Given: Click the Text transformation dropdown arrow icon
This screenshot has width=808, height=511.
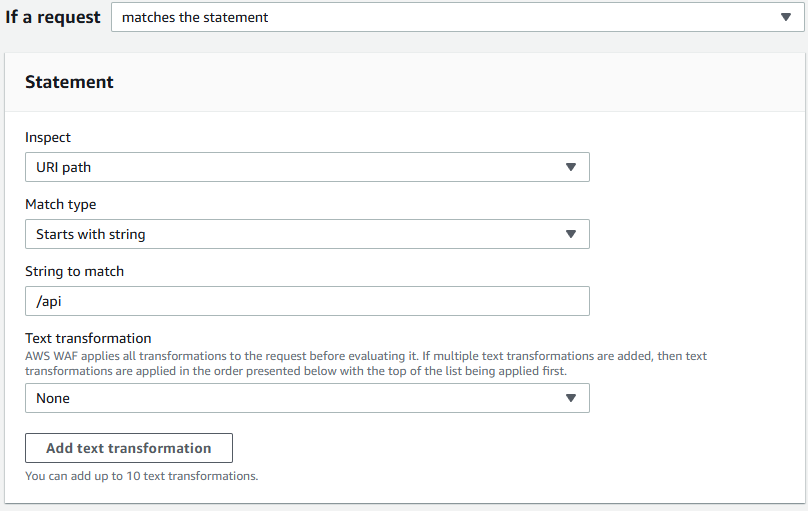Looking at the screenshot, I should coord(570,398).
